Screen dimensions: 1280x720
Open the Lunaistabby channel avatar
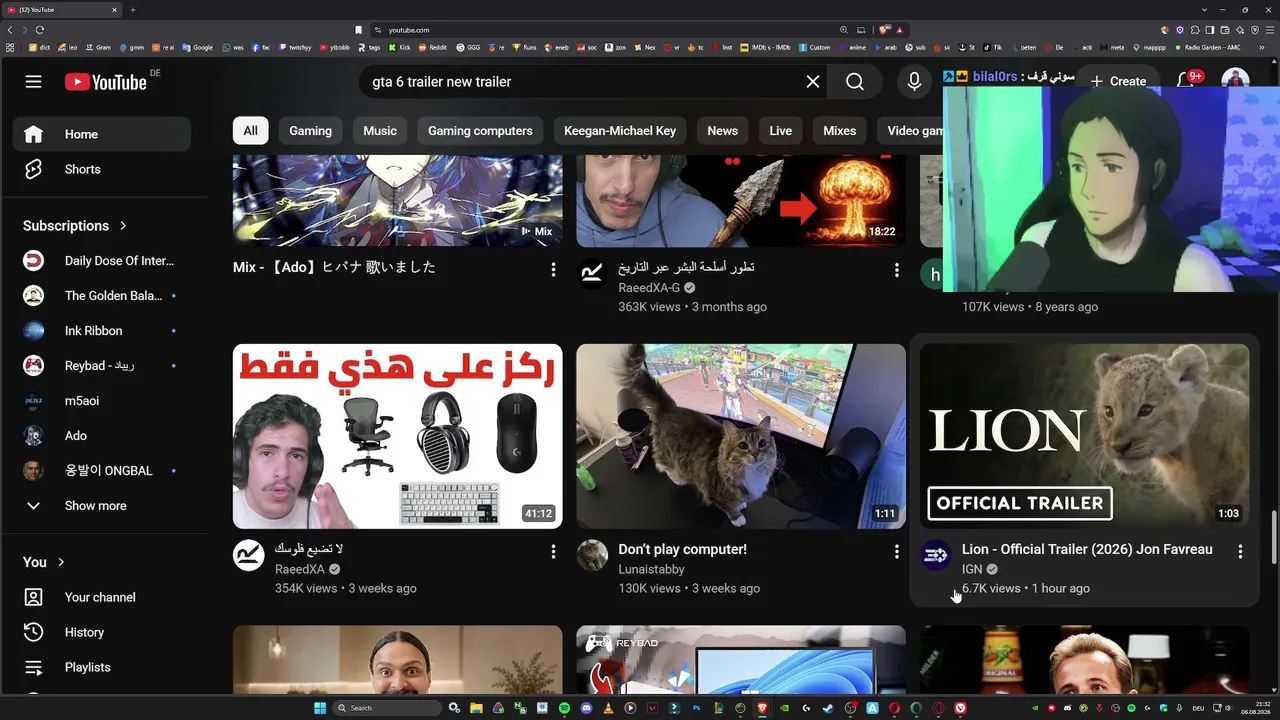tap(592, 556)
